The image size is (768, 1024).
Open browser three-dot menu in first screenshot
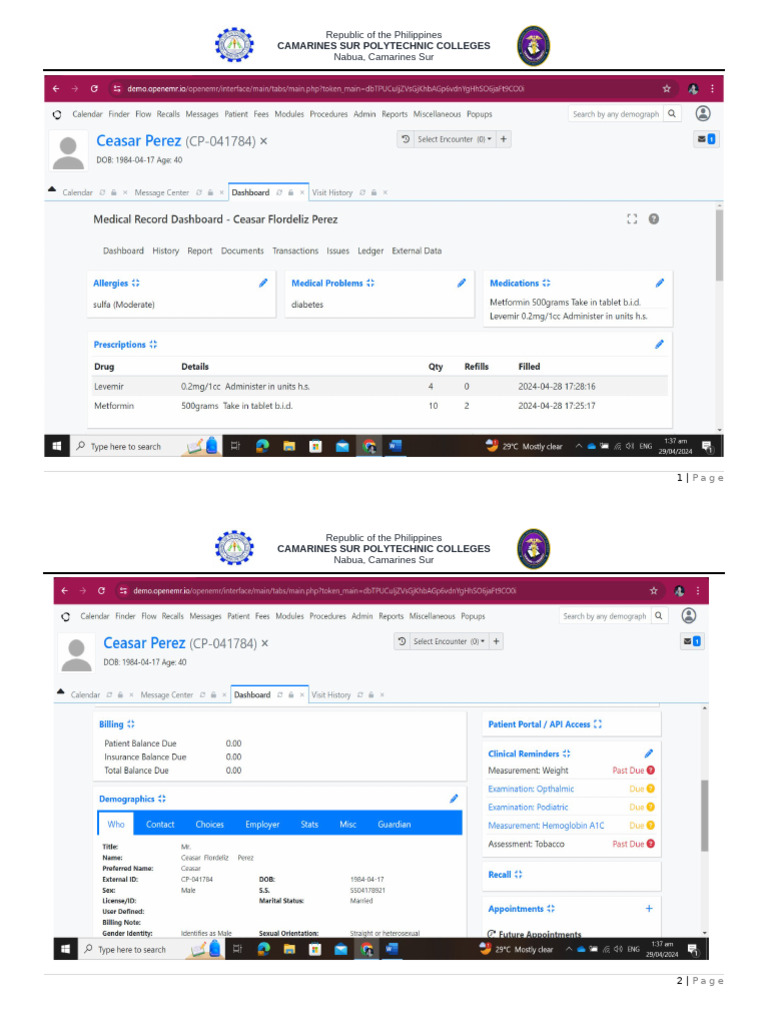coord(712,89)
